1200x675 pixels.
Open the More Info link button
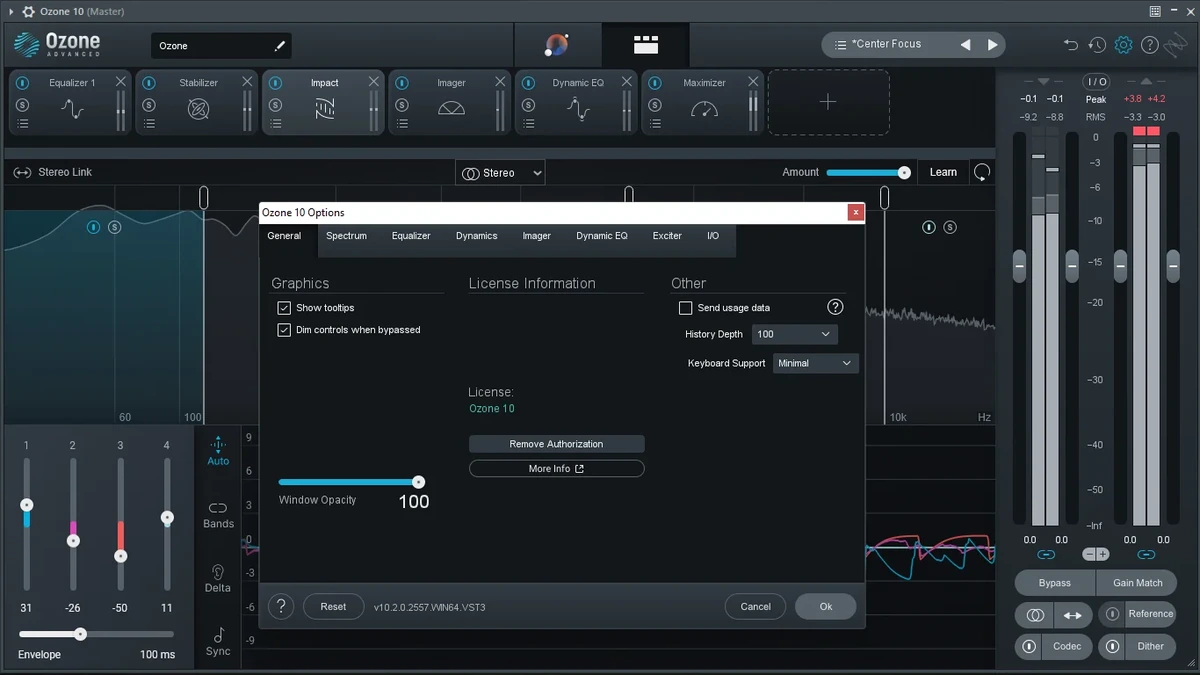point(556,469)
